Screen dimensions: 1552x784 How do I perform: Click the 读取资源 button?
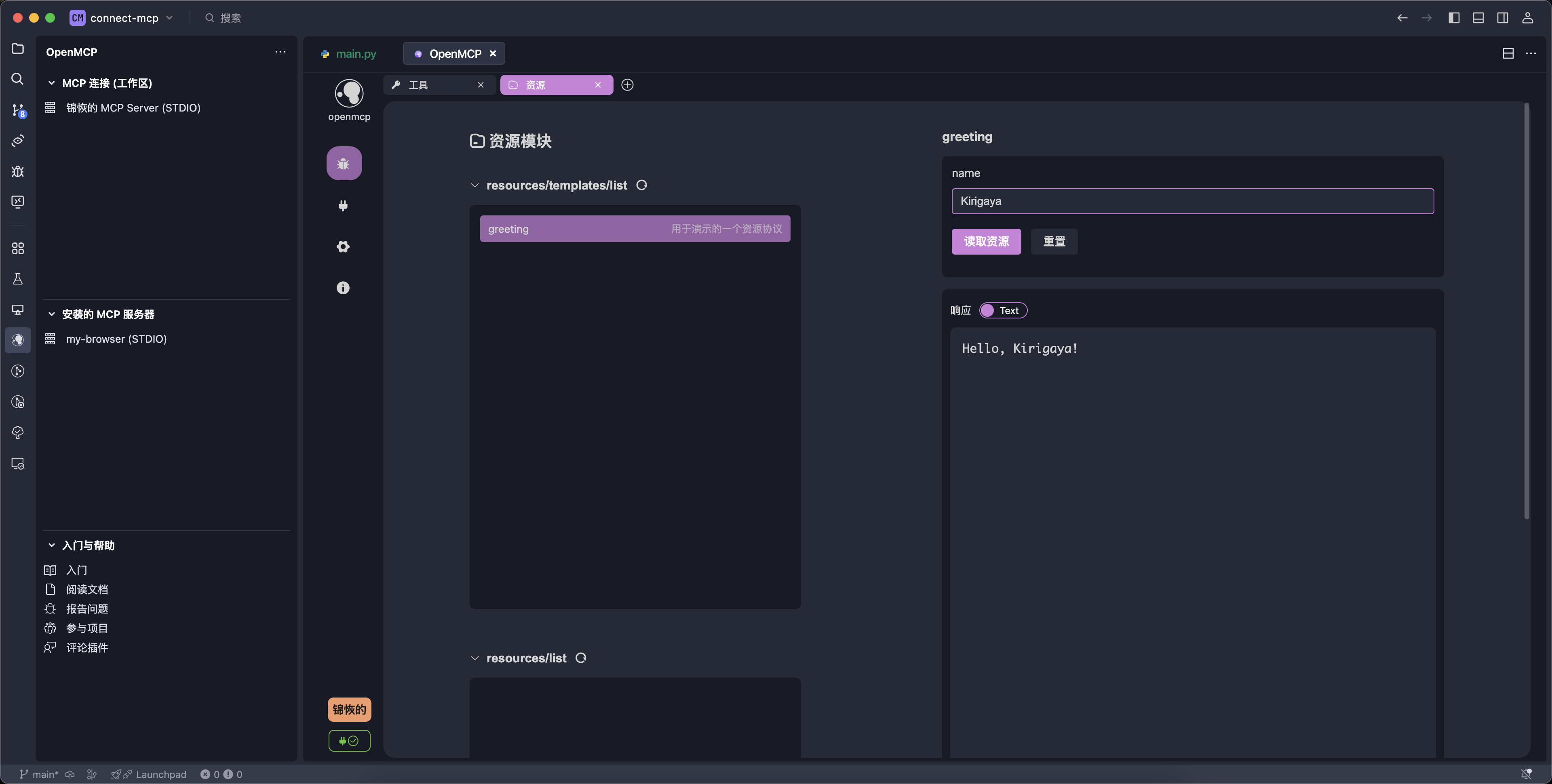(x=986, y=241)
